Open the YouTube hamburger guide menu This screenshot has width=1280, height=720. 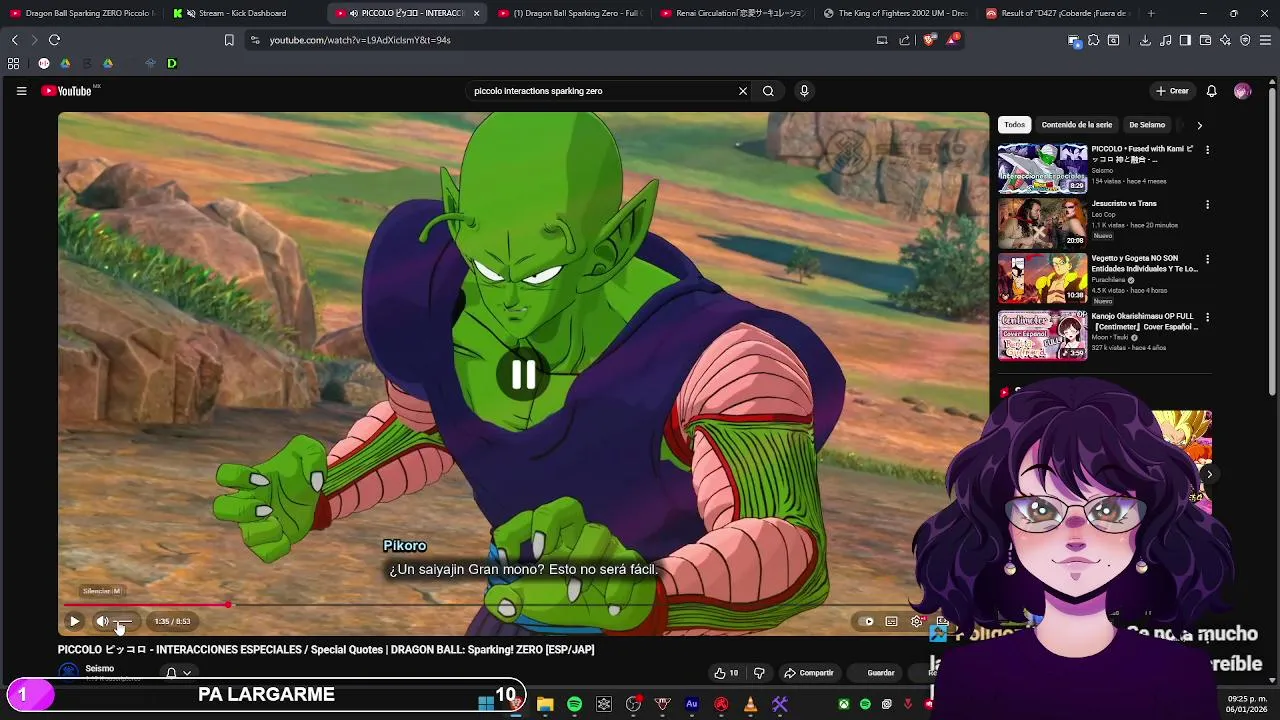point(21,91)
